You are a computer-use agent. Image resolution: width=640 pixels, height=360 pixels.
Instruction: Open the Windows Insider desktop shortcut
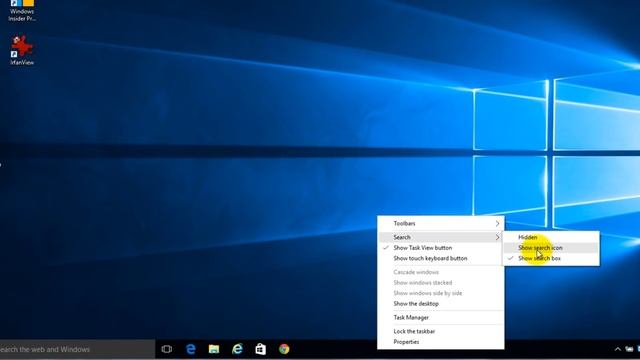(22, 11)
